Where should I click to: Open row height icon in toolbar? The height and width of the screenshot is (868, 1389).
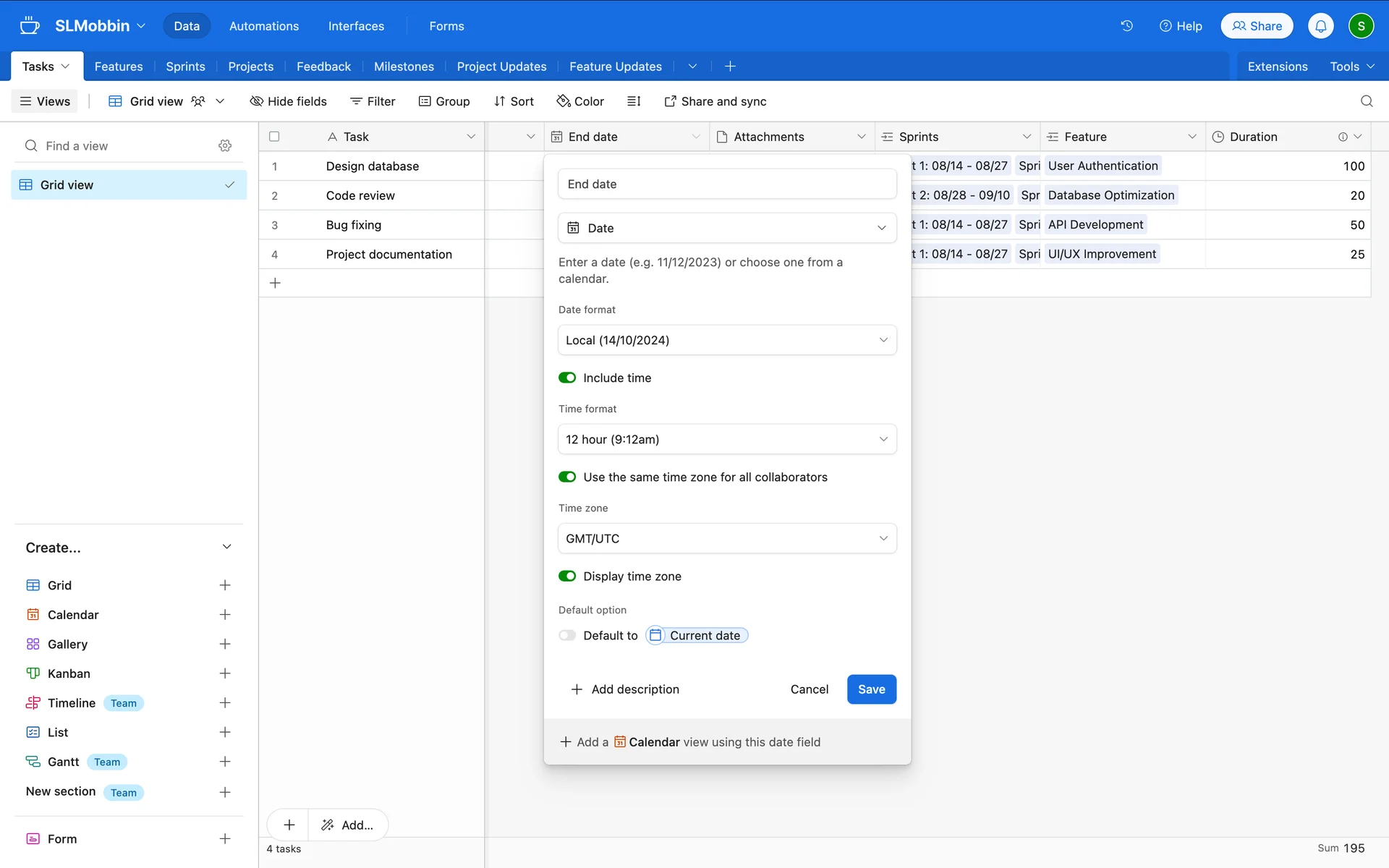(x=634, y=101)
